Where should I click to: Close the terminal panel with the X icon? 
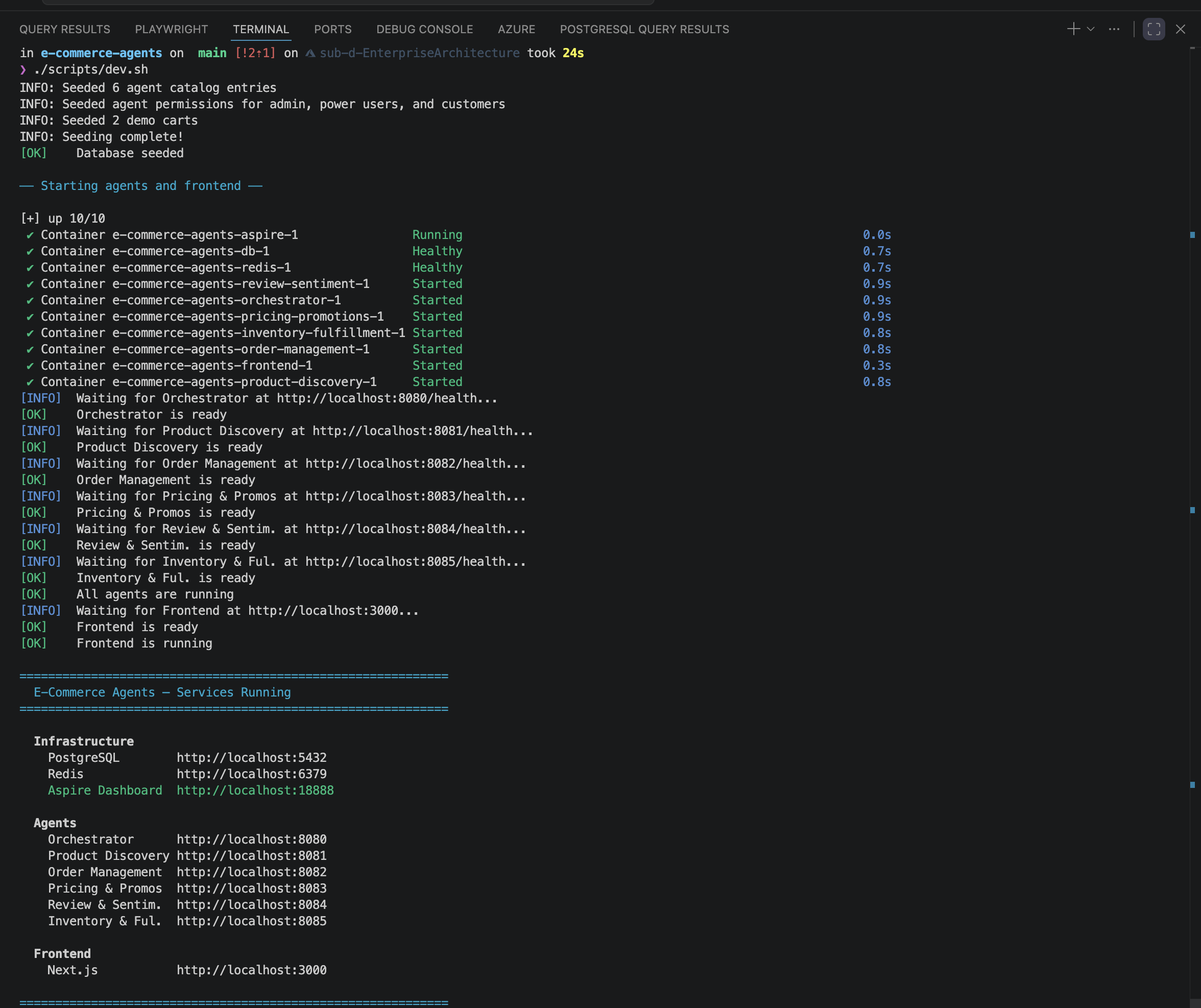pos(1181,29)
